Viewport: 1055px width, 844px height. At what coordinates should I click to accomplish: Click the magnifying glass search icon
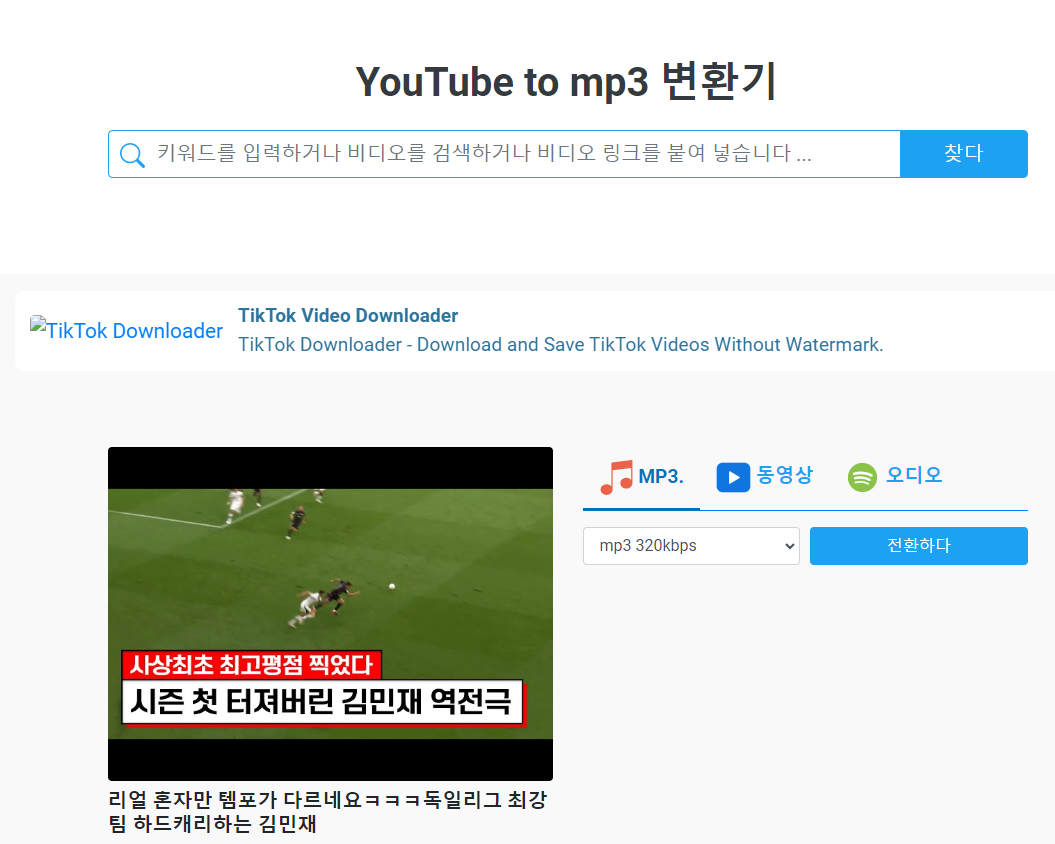132,153
